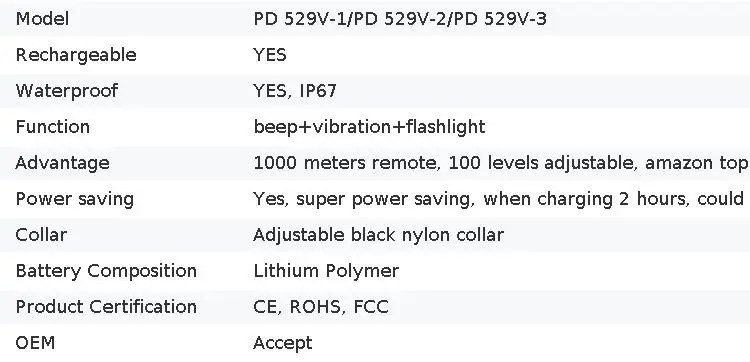The width and height of the screenshot is (750, 362).
Task: Select the Accept value for OEM
Action: [x=283, y=342]
